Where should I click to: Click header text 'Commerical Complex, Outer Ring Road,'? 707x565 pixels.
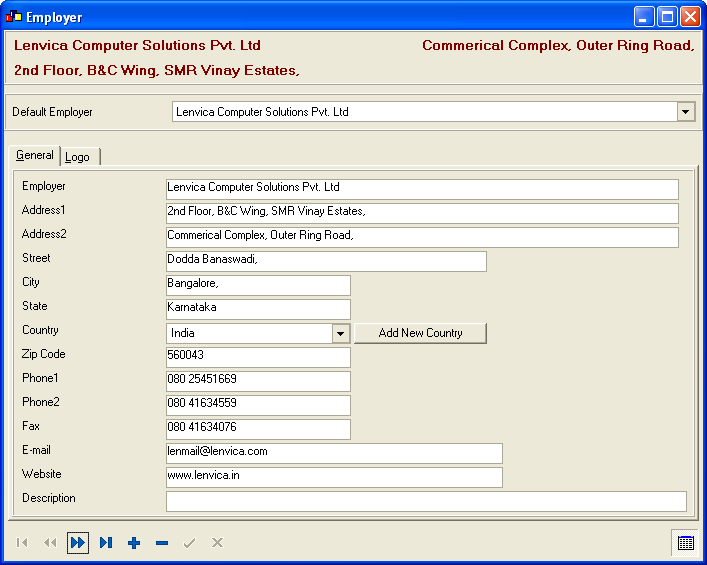pos(558,46)
